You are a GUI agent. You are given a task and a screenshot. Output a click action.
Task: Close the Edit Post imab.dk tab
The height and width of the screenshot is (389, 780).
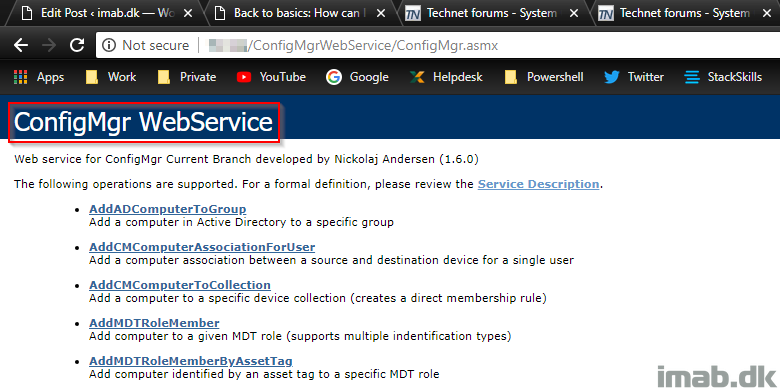click(188, 13)
